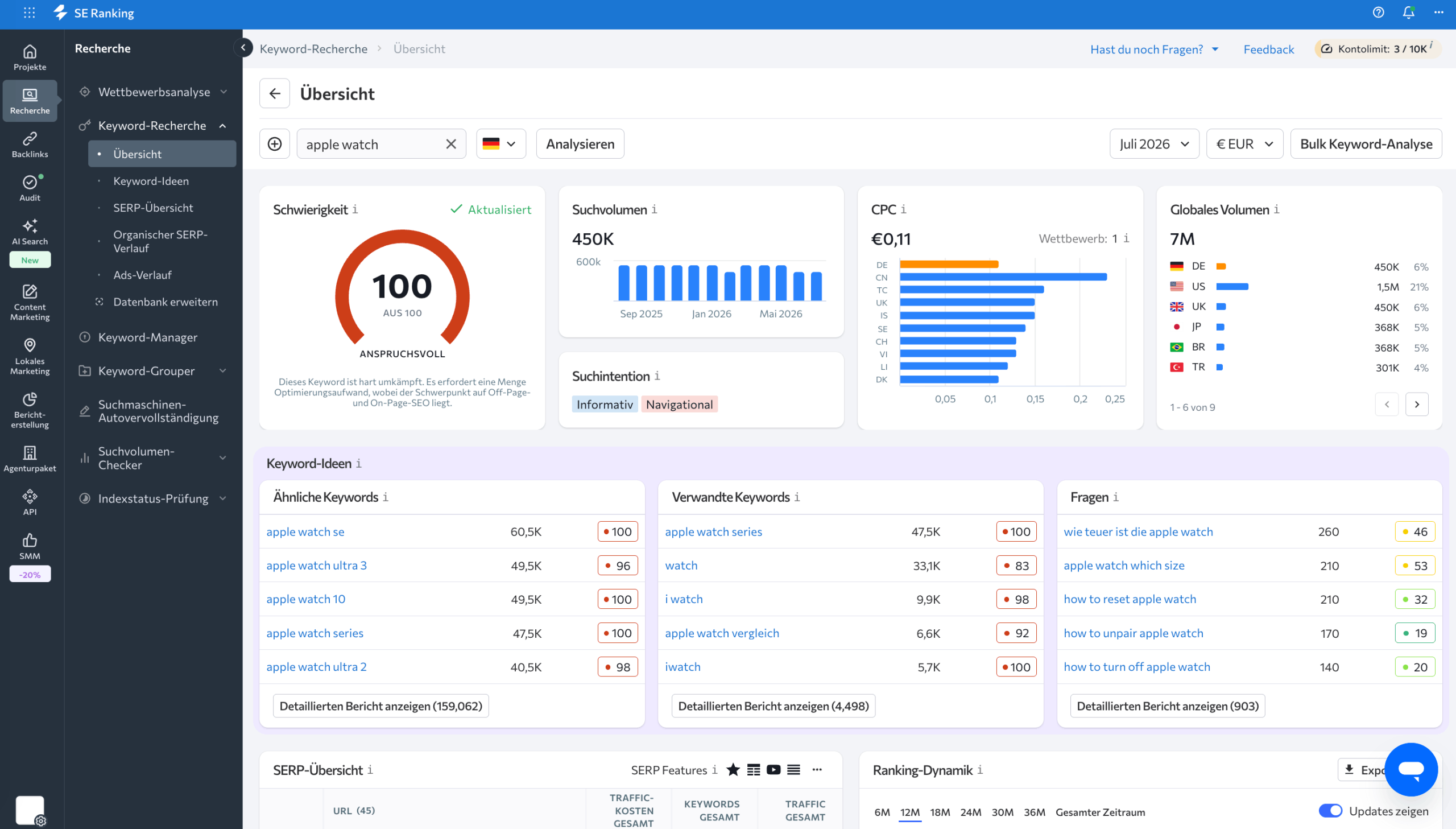
Task: Switch Ranking-Dynamik to 24M
Action: click(970, 811)
